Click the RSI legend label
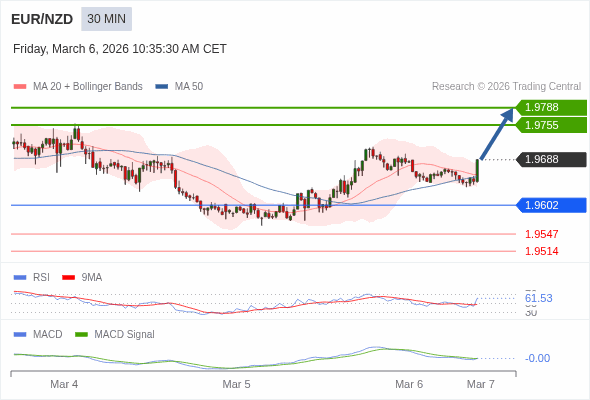The image size is (590, 400). tap(41, 278)
